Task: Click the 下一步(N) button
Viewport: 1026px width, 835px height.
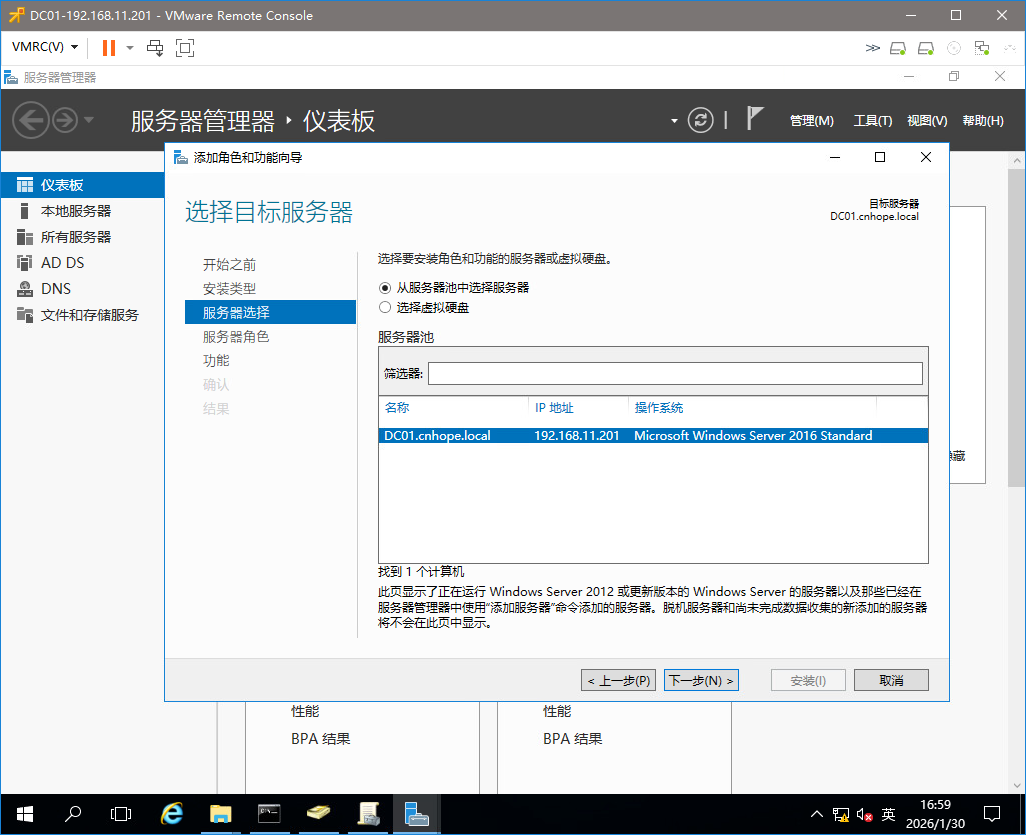Action: [701, 681]
